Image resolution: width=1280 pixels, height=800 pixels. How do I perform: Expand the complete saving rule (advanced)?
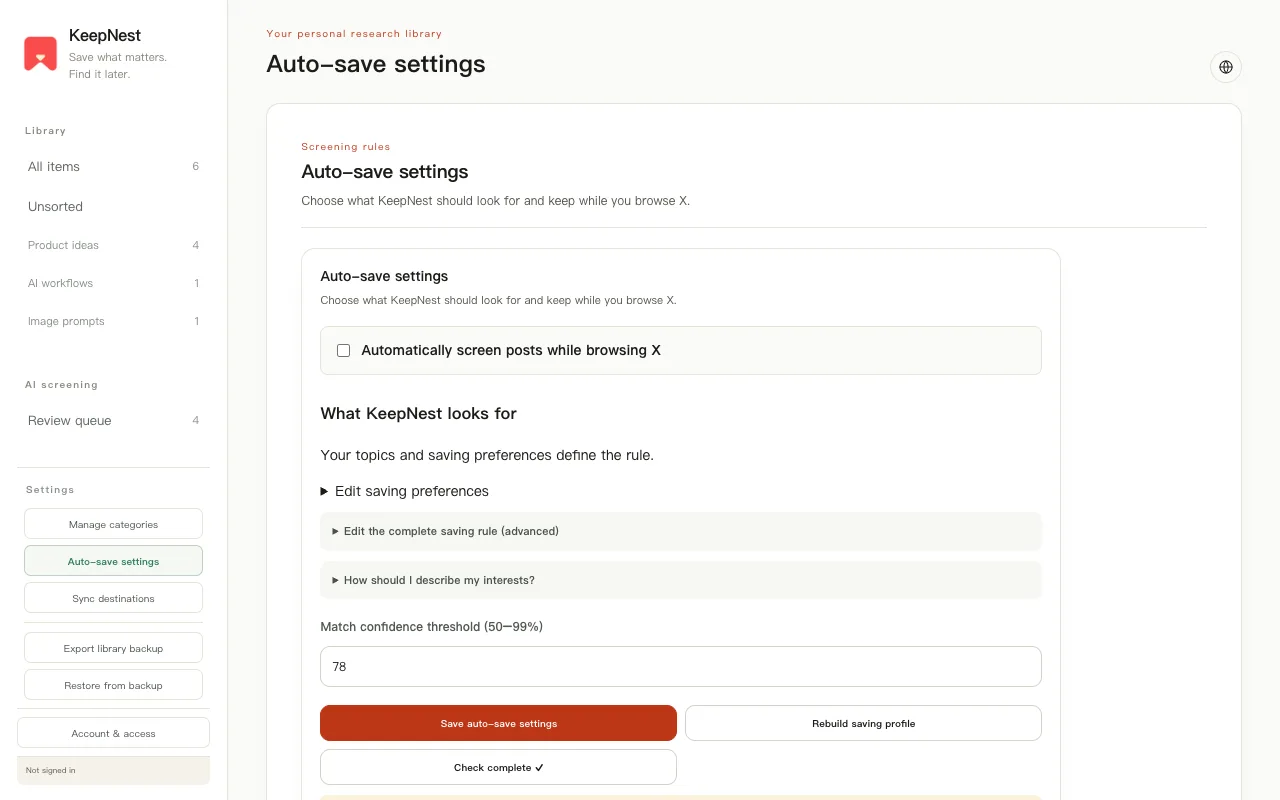[x=681, y=531]
